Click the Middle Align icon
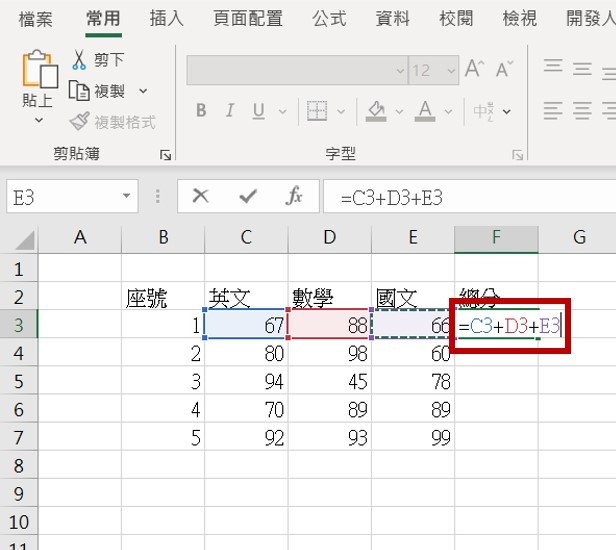616x550 pixels. [582, 69]
